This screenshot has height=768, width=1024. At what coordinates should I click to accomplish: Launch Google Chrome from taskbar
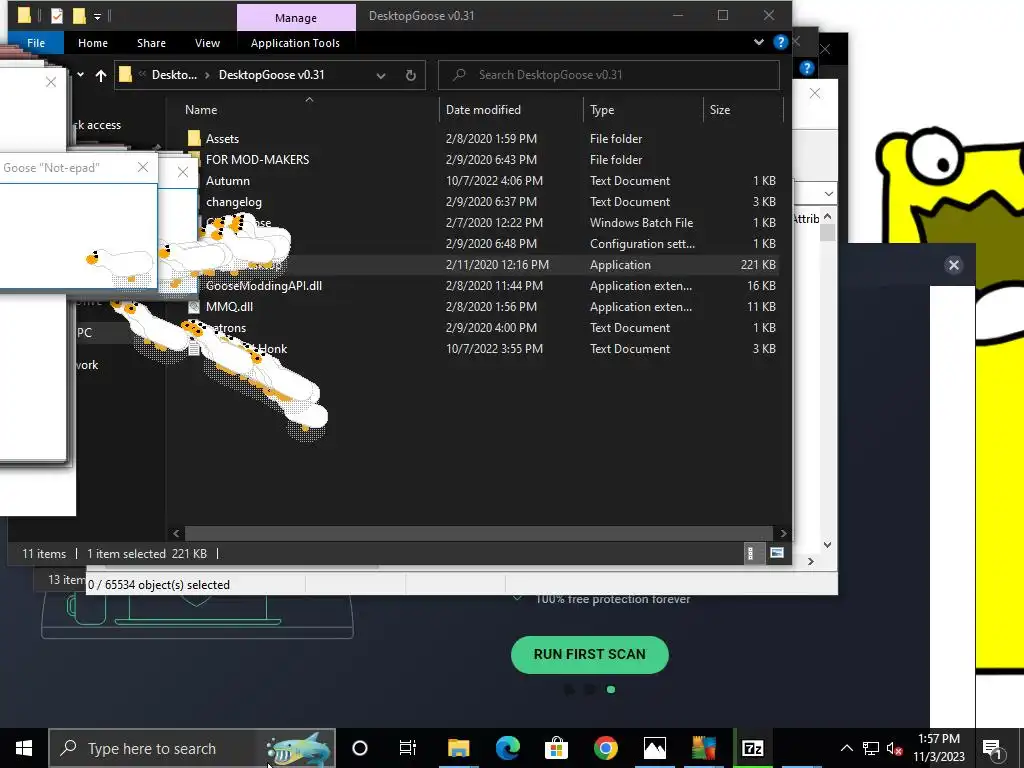(605, 748)
